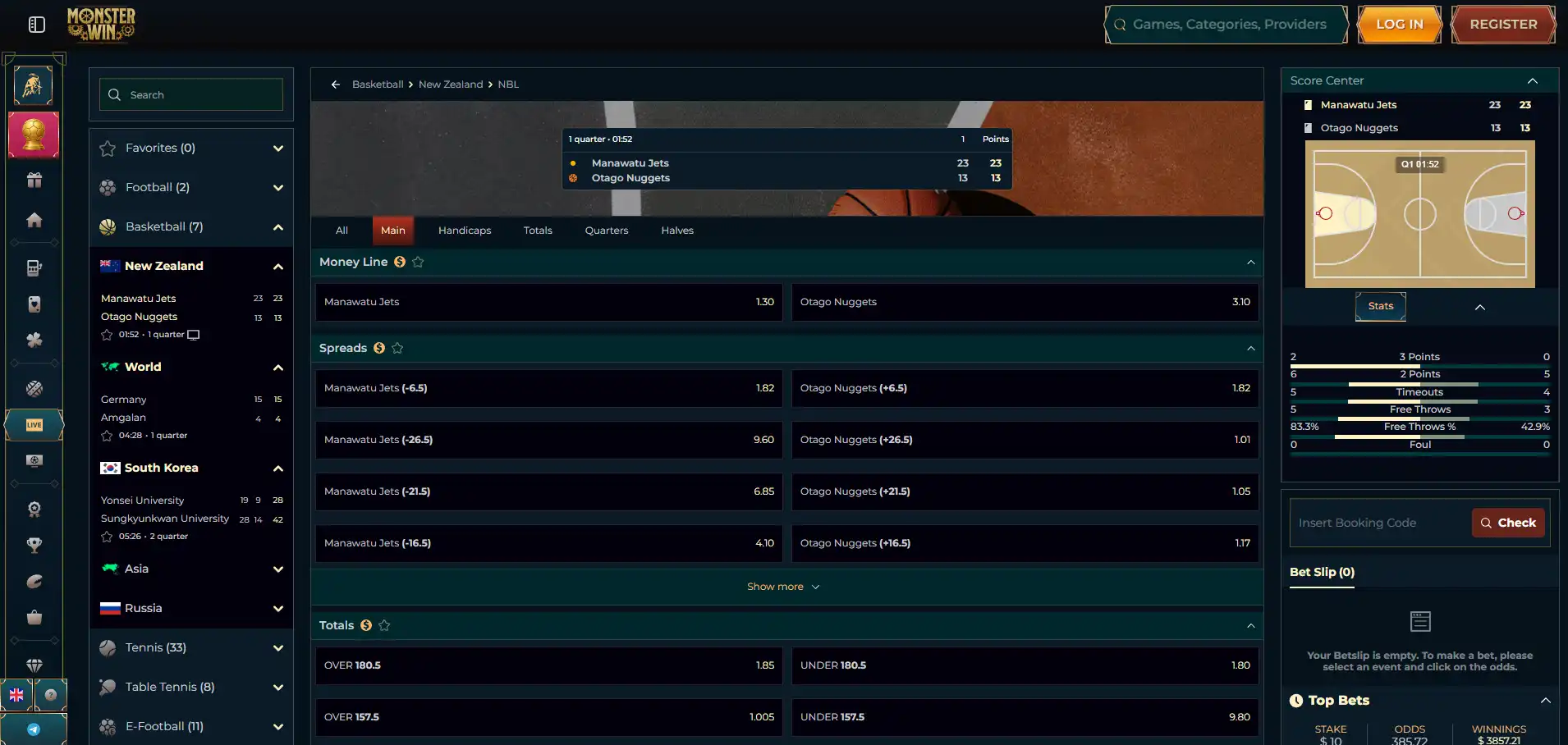Switch to the Totals tab

tap(538, 231)
